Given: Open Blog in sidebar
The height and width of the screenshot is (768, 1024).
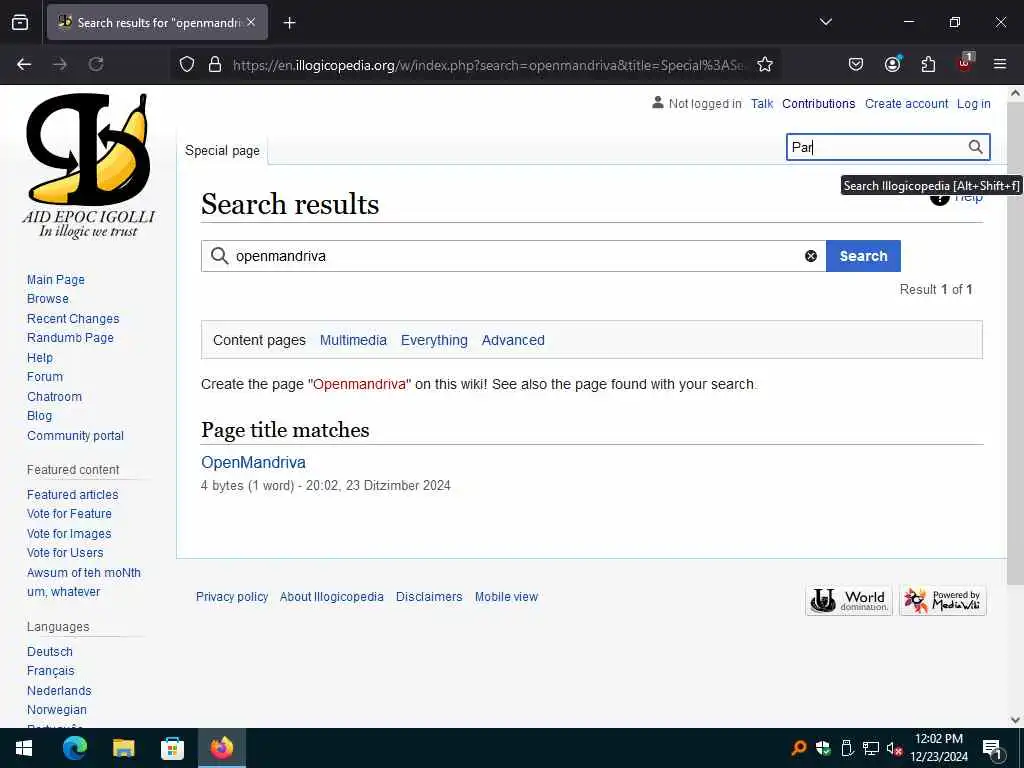Looking at the screenshot, I should 39,416.
